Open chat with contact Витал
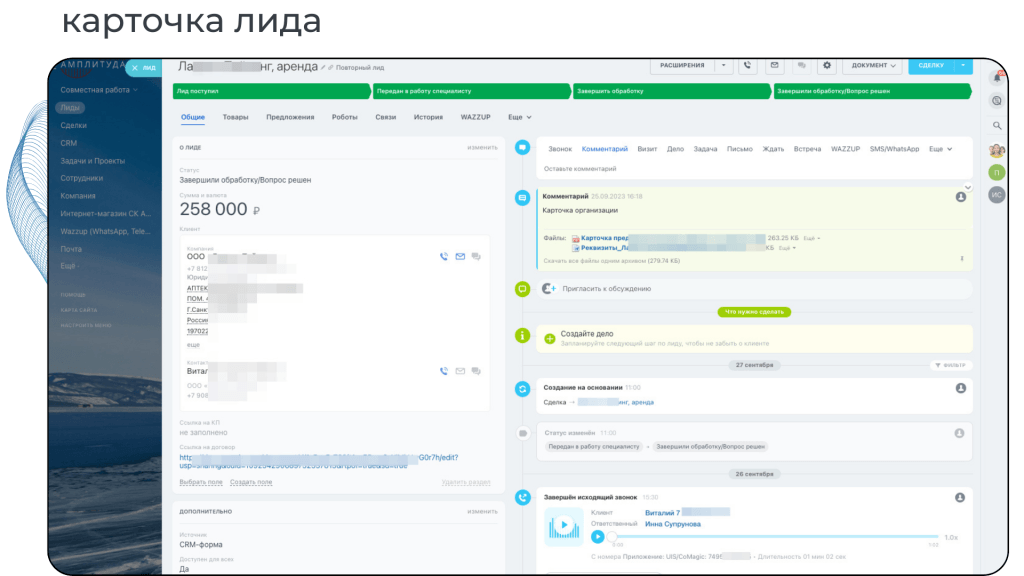Image resolution: width=1024 pixels, height=576 pixels. coord(476,371)
